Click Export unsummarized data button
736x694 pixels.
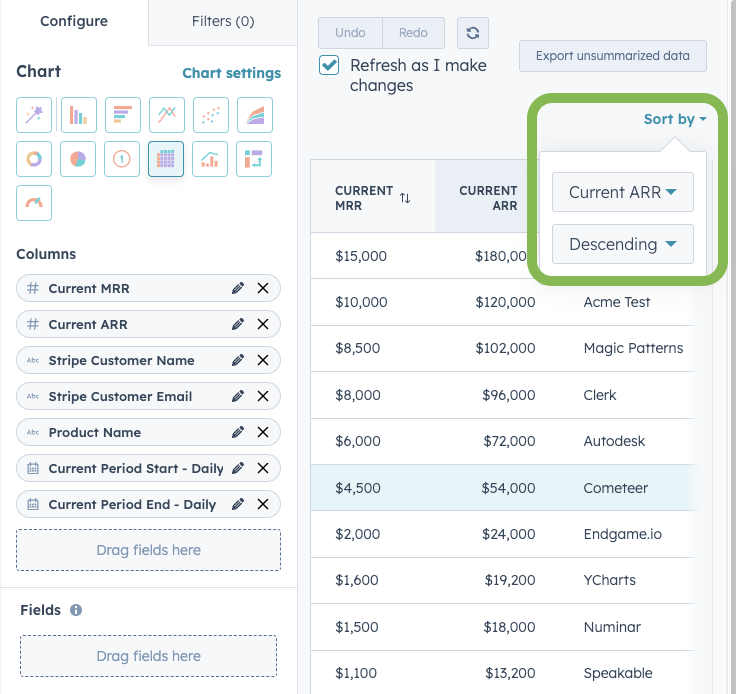tap(613, 56)
